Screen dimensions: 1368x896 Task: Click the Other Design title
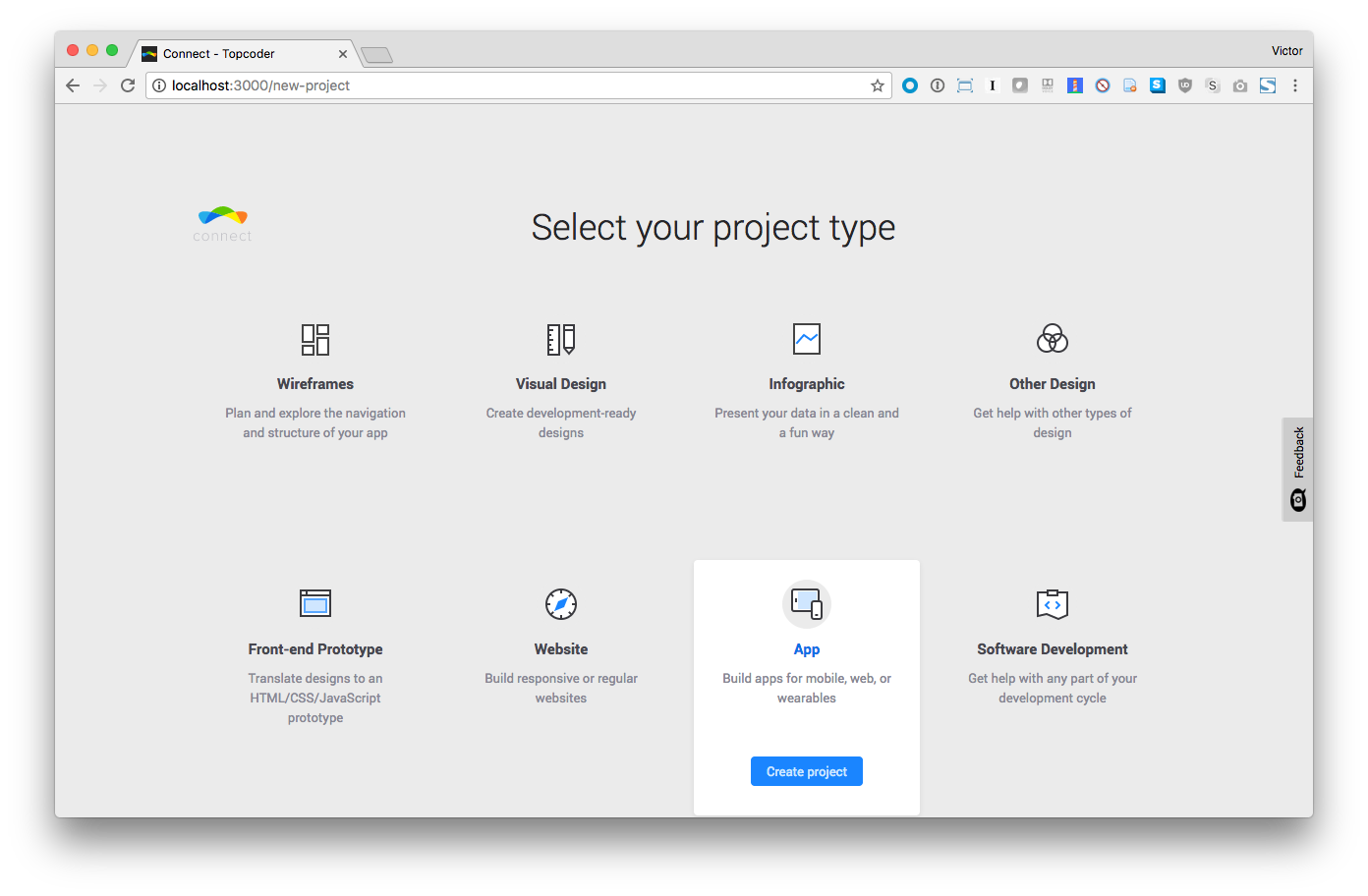click(x=1053, y=384)
